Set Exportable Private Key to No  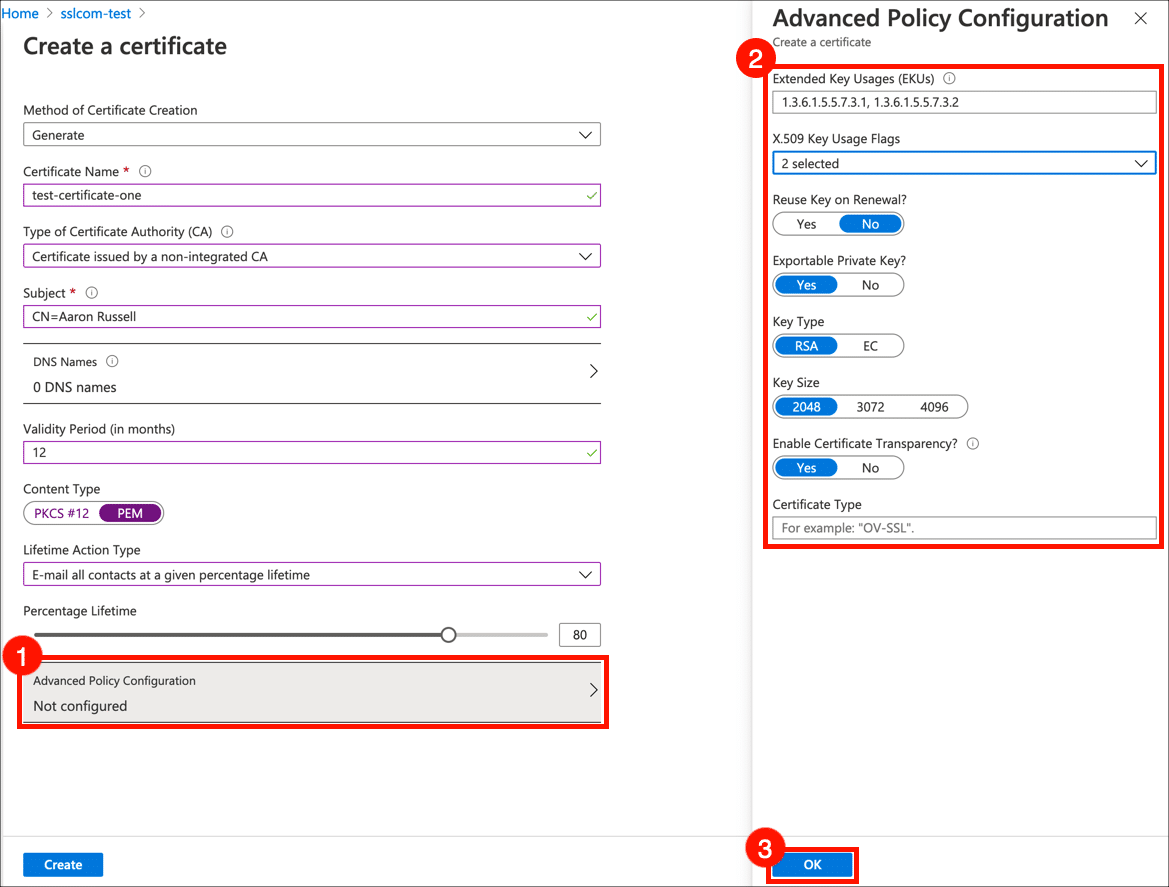870,285
